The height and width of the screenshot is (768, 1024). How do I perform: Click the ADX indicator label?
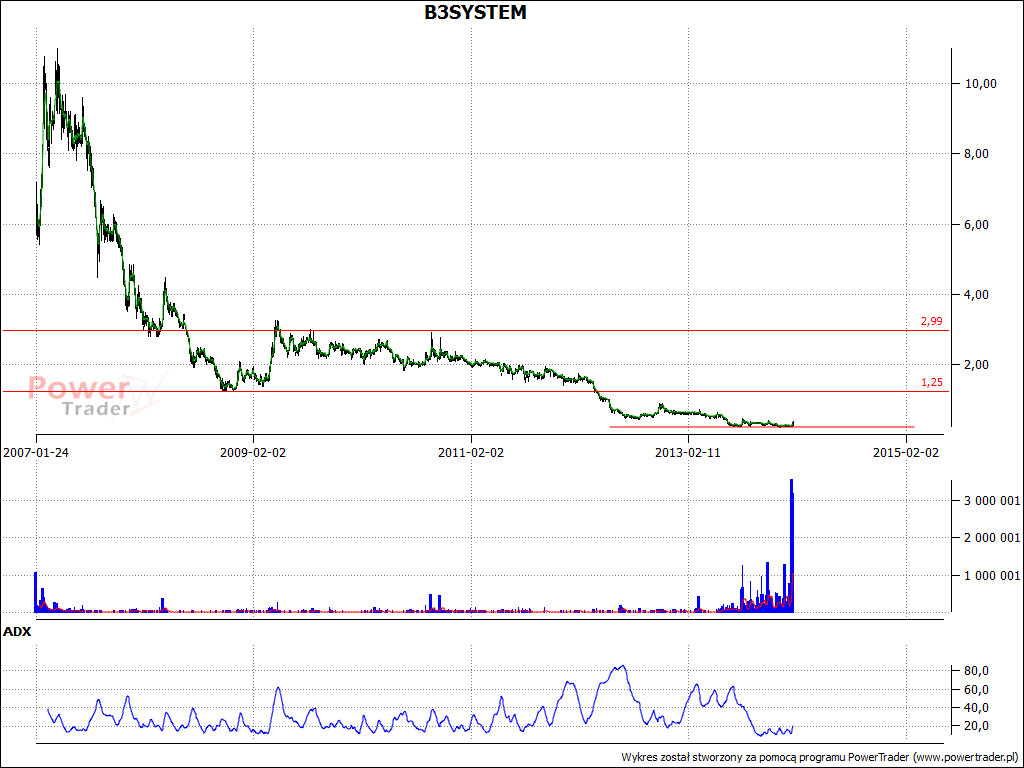coord(17,632)
